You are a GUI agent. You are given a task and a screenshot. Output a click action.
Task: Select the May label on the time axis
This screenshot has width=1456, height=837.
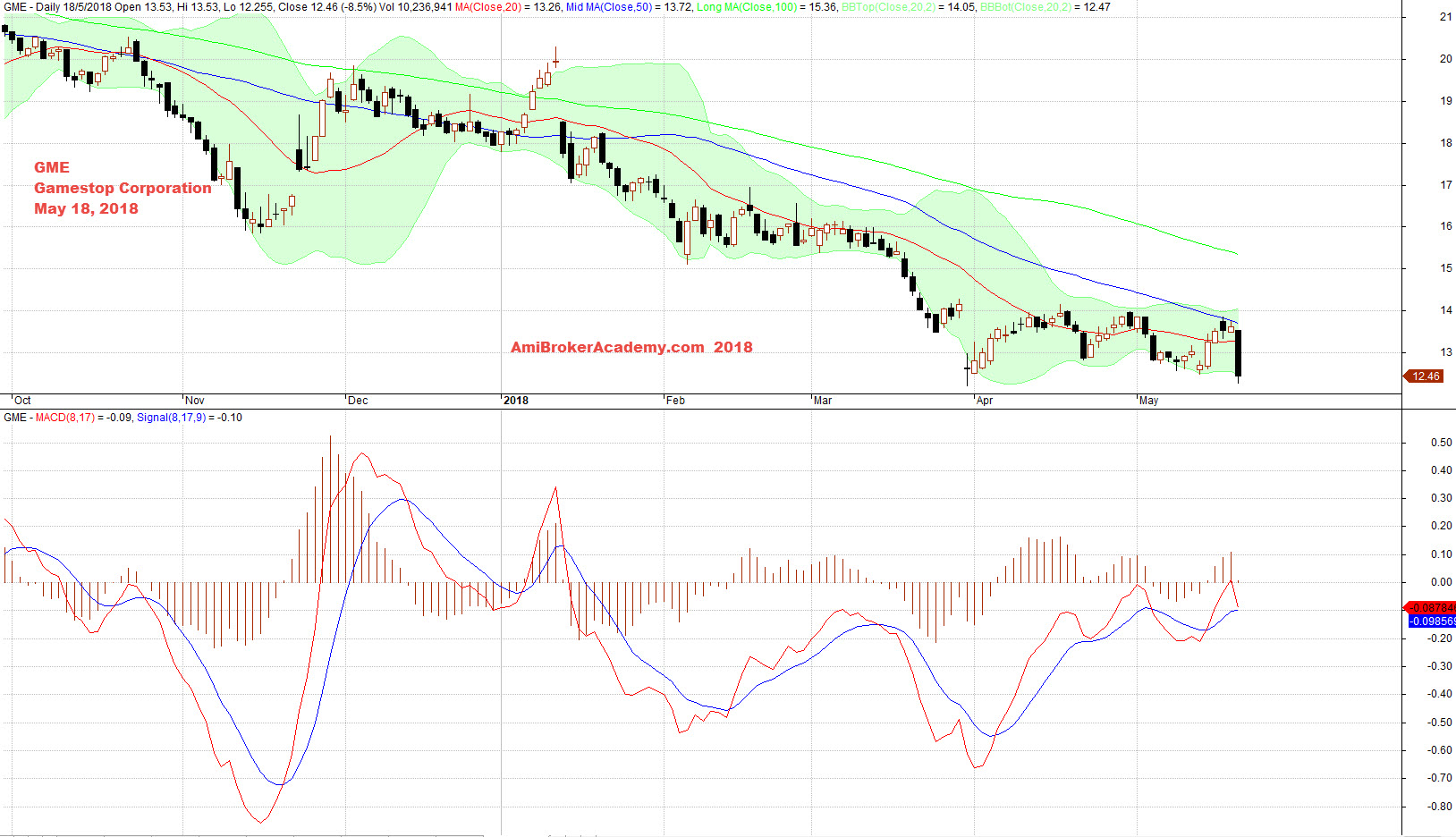1148,401
